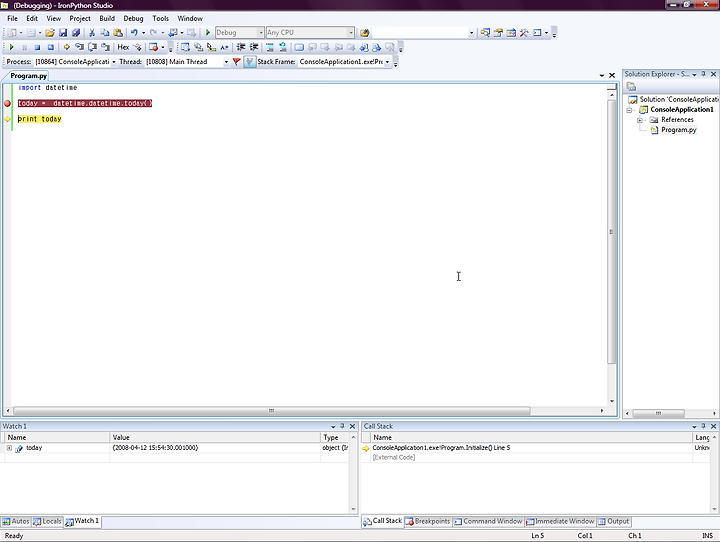Image resolution: width=720 pixels, height=542 pixels.
Task: Open file with the folder icon
Action: (50, 33)
